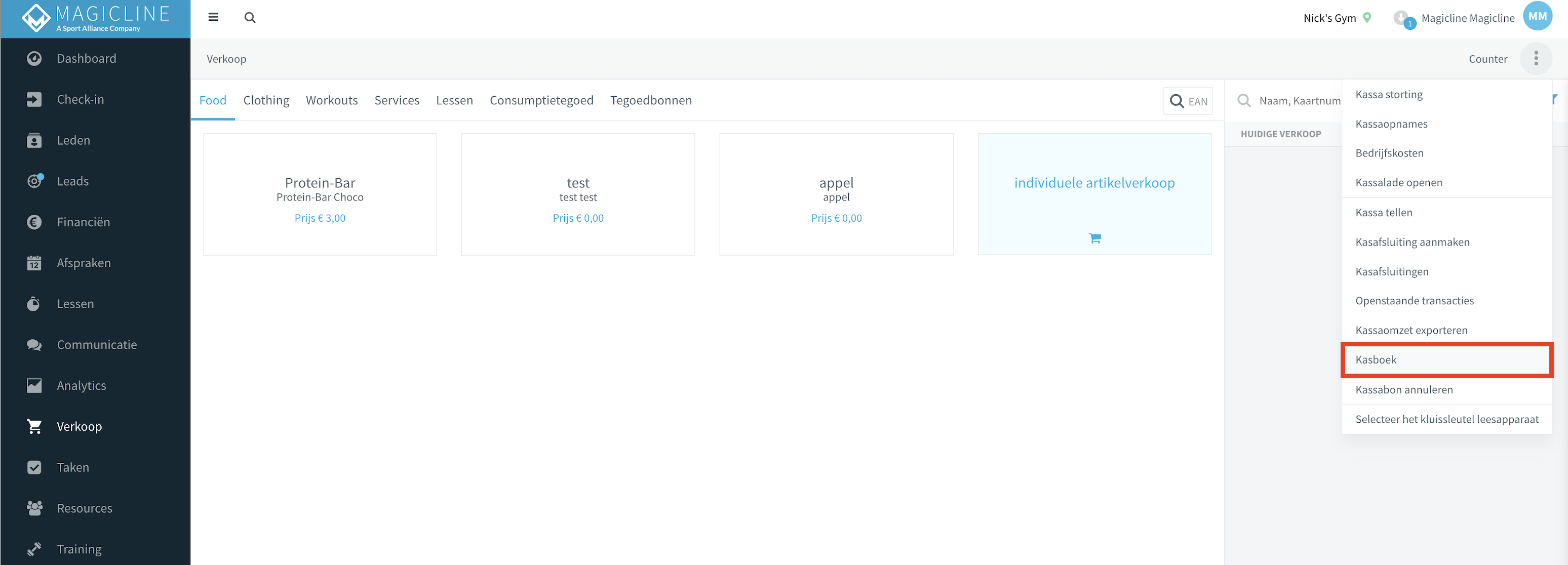The height and width of the screenshot is (565, 1568).
Task: Add the Protein-Bar product card
Action: click(320, 194)
